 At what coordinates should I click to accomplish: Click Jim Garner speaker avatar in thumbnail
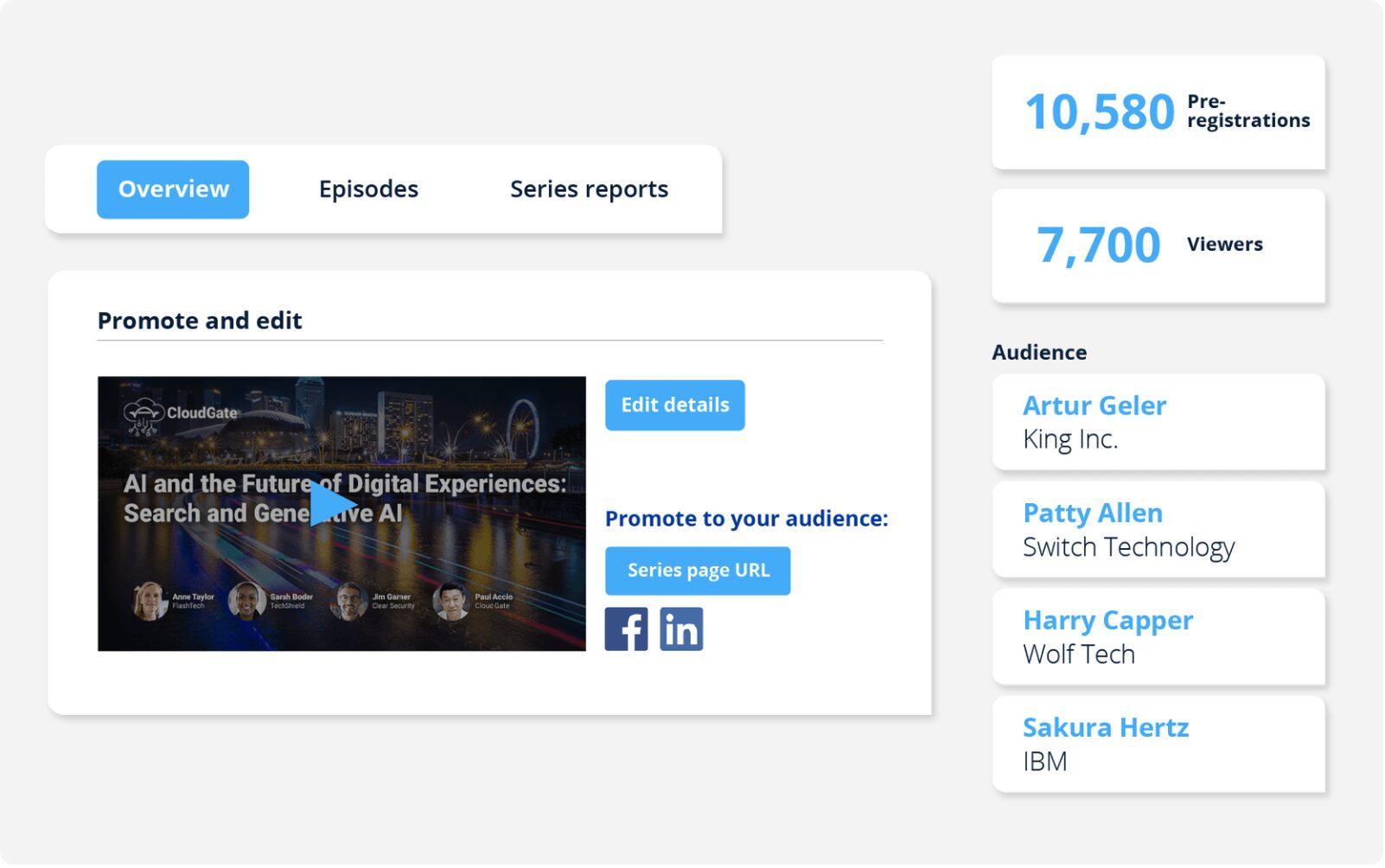[350, 602]
